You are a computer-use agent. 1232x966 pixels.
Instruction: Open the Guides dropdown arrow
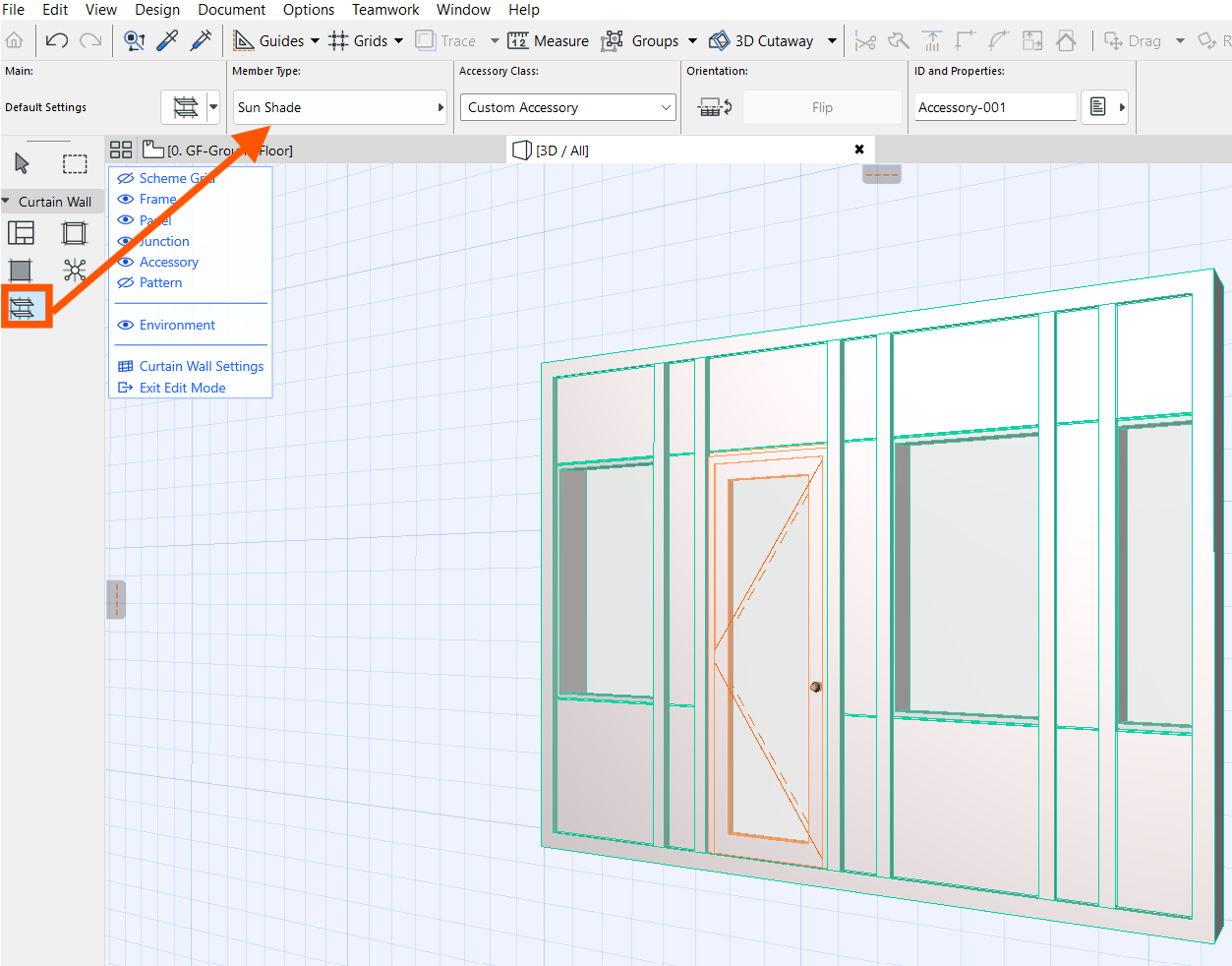tap(315, 41)
